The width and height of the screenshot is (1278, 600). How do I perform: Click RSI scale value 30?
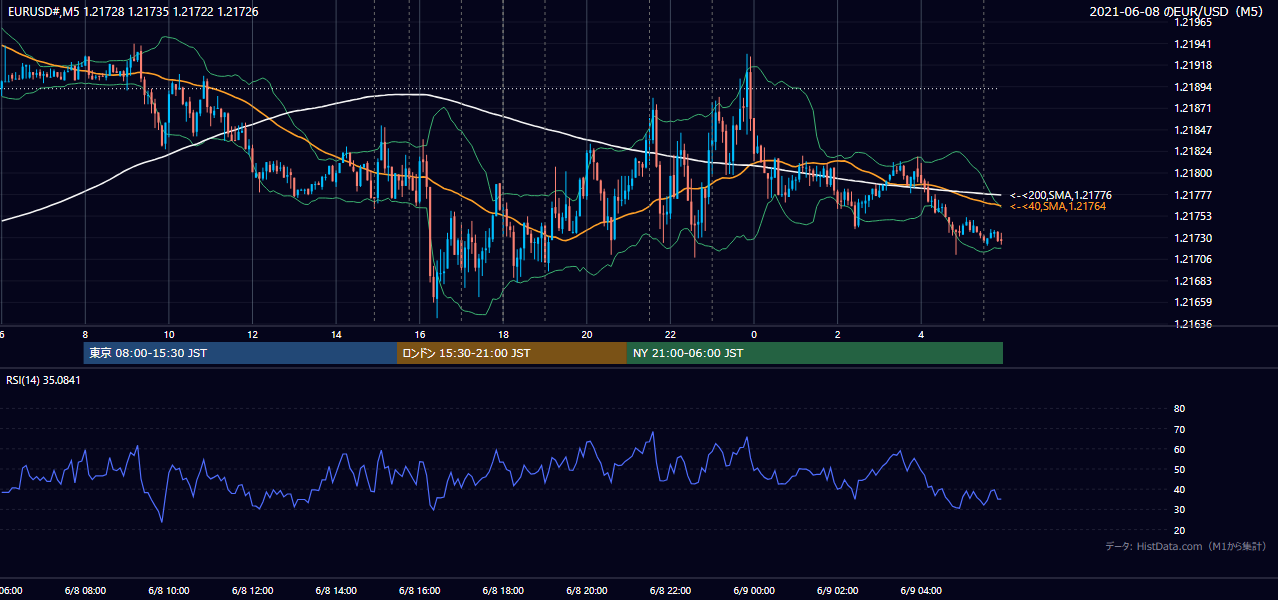click(x=1179, y=510)
